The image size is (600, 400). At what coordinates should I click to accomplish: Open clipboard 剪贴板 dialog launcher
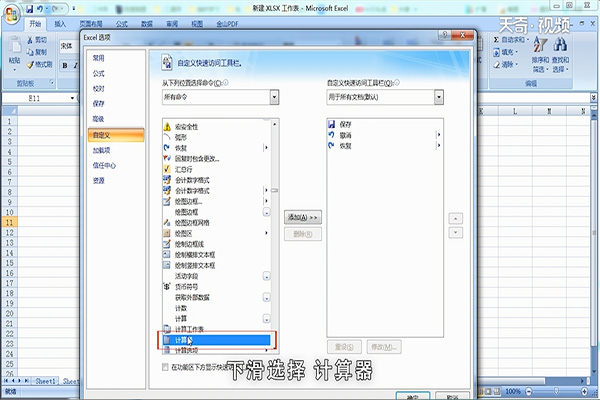51,83
